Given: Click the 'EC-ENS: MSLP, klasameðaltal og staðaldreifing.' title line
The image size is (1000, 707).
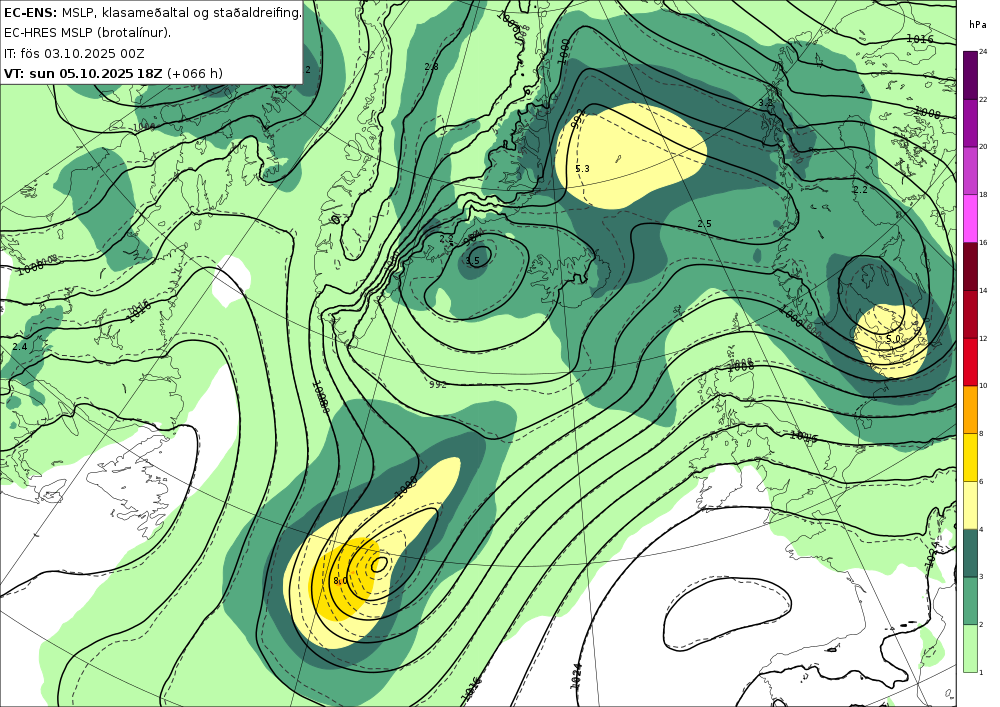Looking at the screenshot, I should tap(152, 12).
